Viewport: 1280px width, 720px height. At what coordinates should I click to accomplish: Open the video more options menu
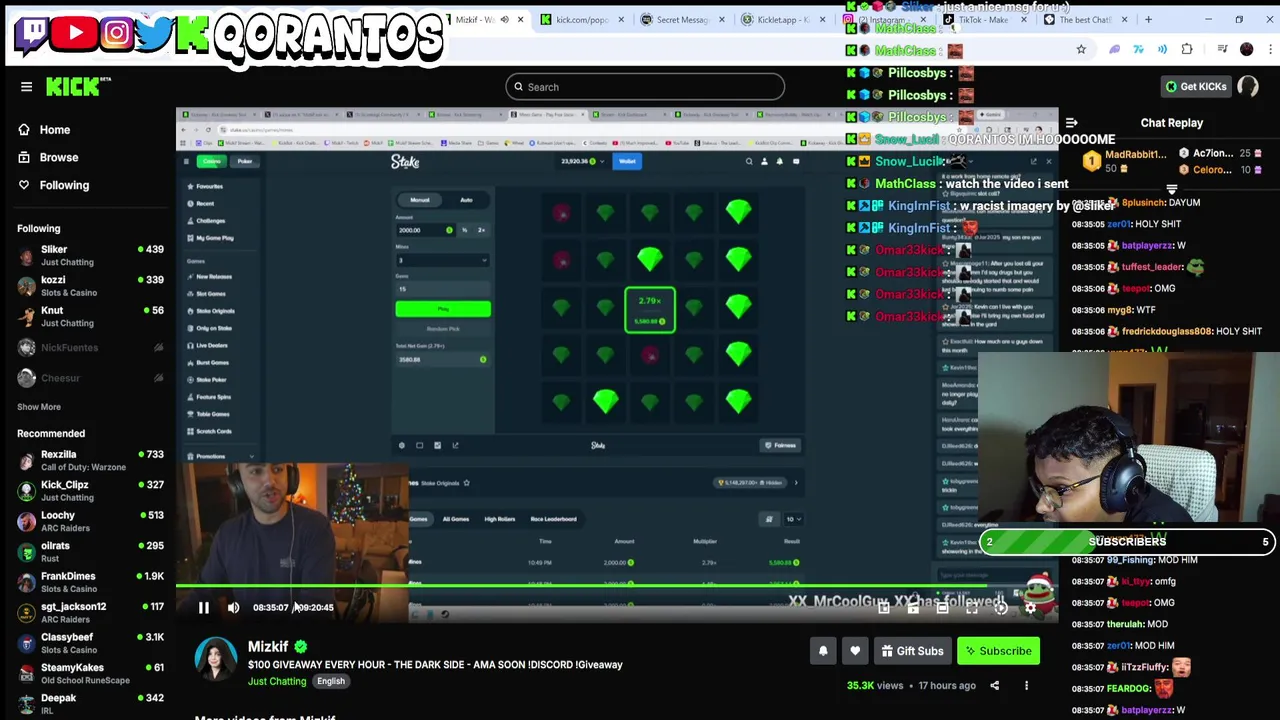pyautogui.click(x=1026, y=686)
